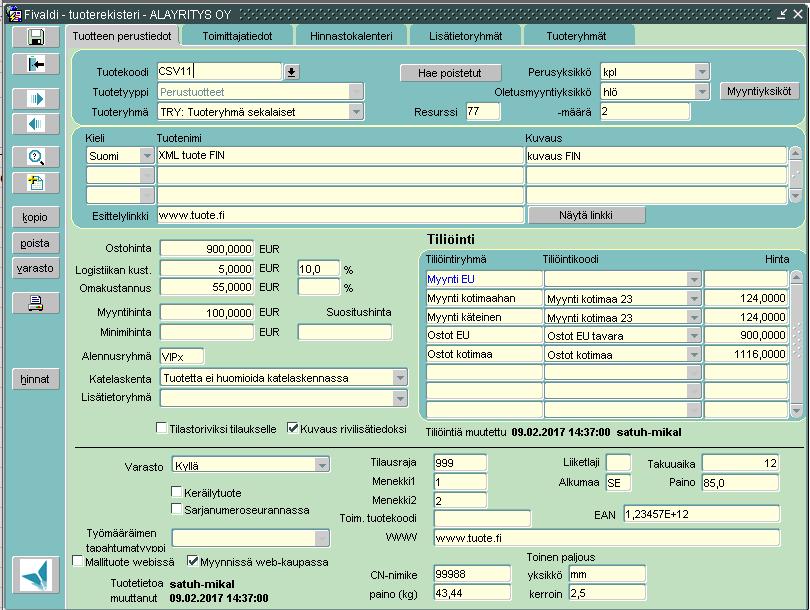Click Hae poistetut button

[x=450, y=73]
